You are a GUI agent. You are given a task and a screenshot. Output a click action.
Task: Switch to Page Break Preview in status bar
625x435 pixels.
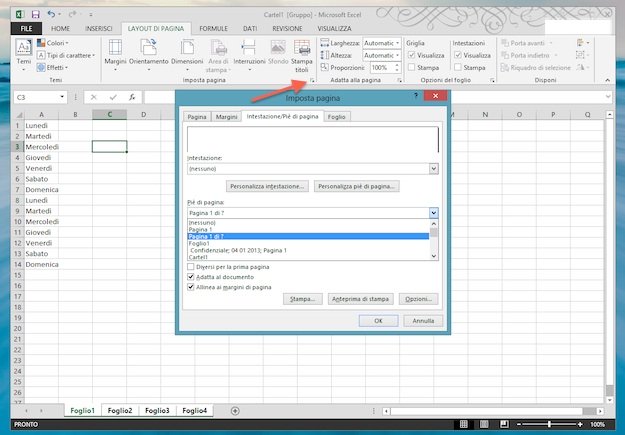pyautogui.click(x=504, y=424)
